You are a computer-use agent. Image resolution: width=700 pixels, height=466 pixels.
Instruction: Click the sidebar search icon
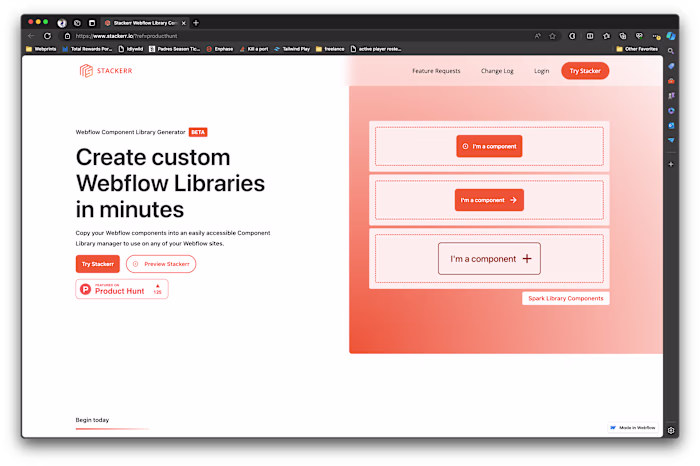tap(671, 51)
